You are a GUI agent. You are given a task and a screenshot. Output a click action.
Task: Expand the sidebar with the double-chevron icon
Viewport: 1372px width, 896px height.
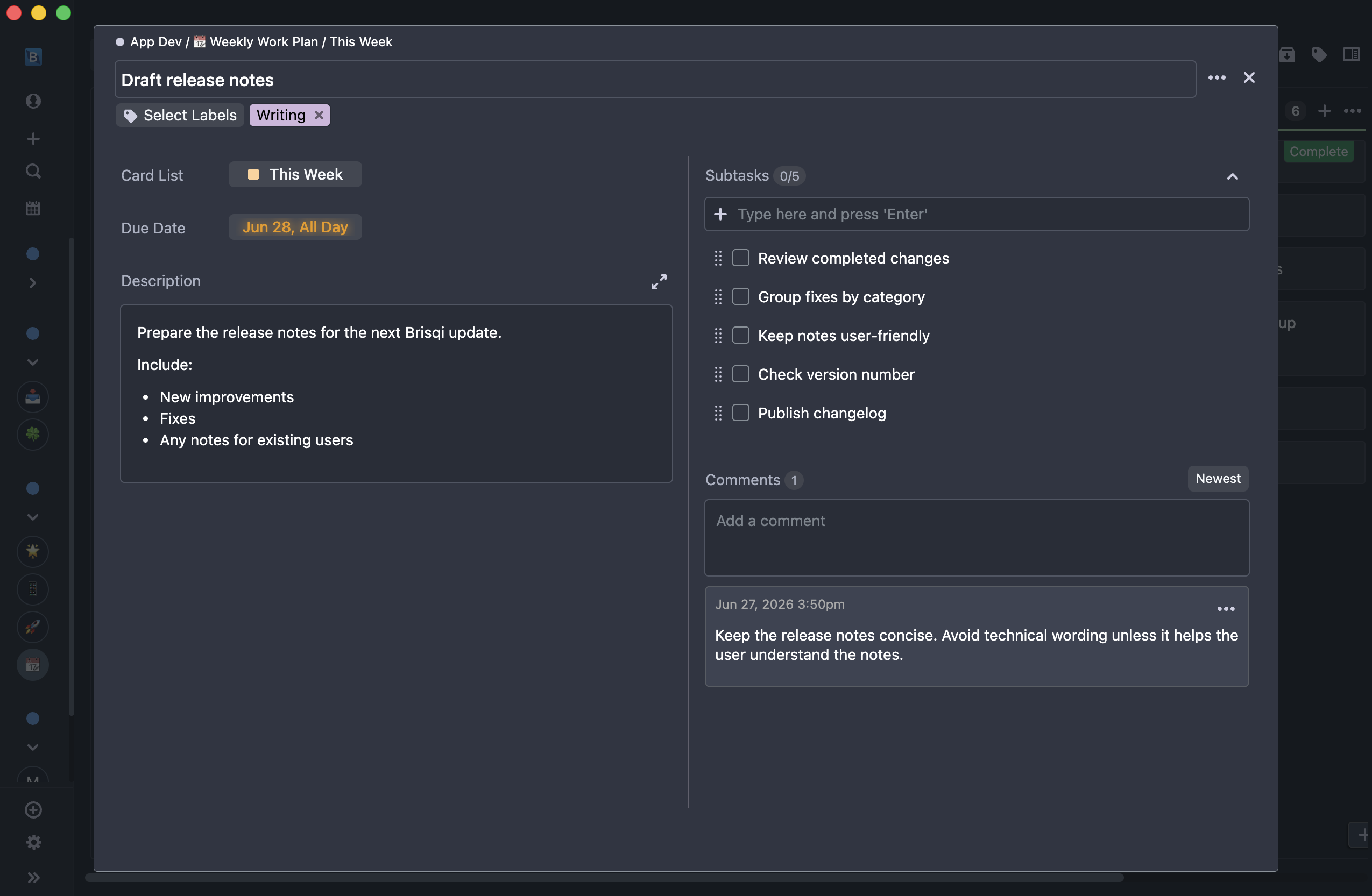(33, 877)
